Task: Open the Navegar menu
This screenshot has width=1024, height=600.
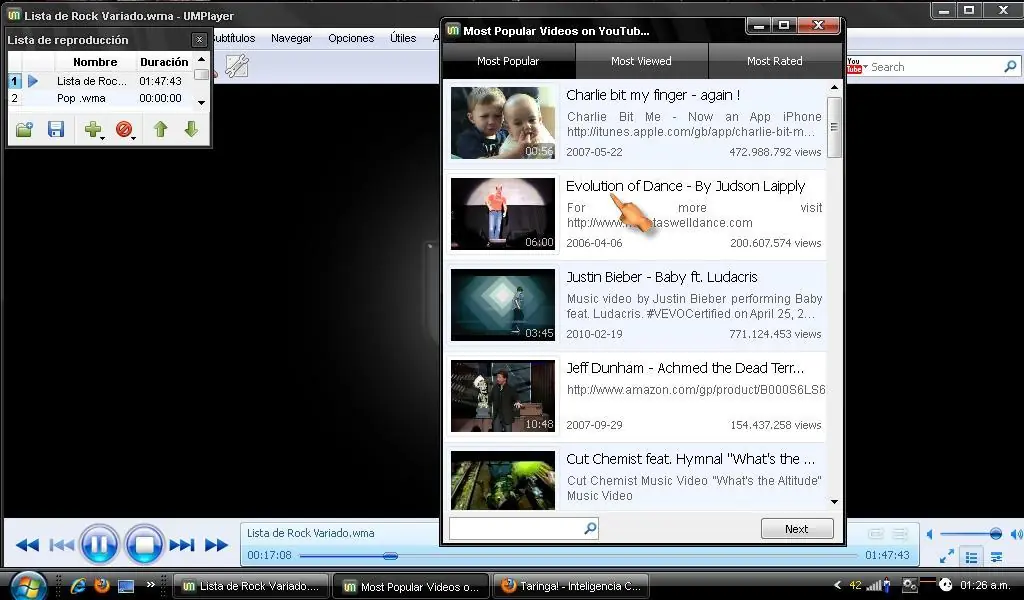Action: coord(291,39)
